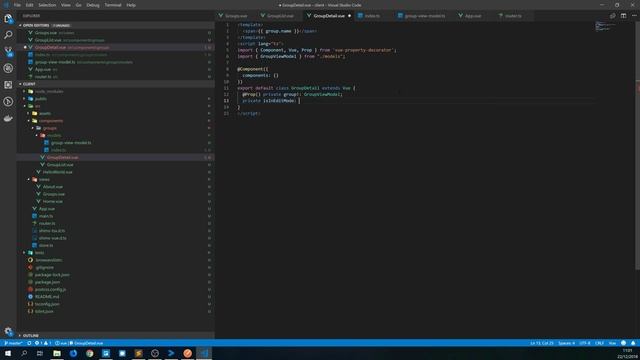Open the Docker view in activity bar

point(8,118)
